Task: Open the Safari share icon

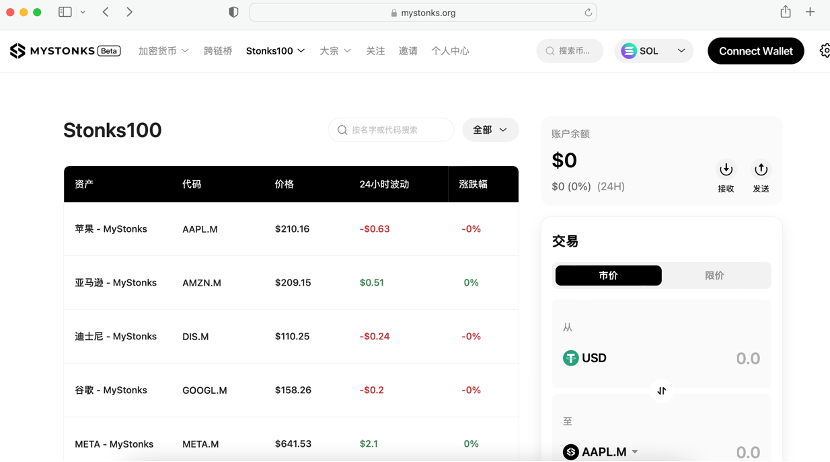Action: point(786,12)
